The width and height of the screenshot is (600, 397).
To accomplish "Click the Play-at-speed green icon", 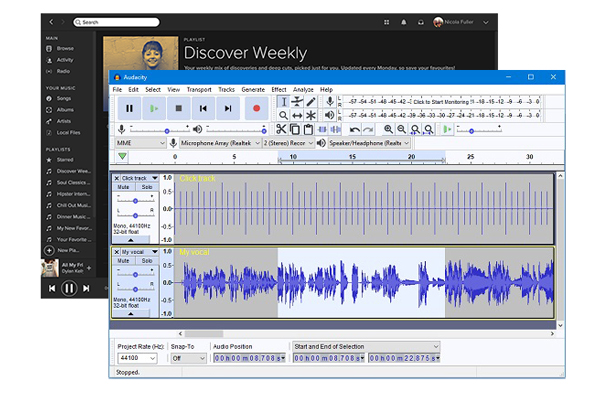I will (447, 129).
